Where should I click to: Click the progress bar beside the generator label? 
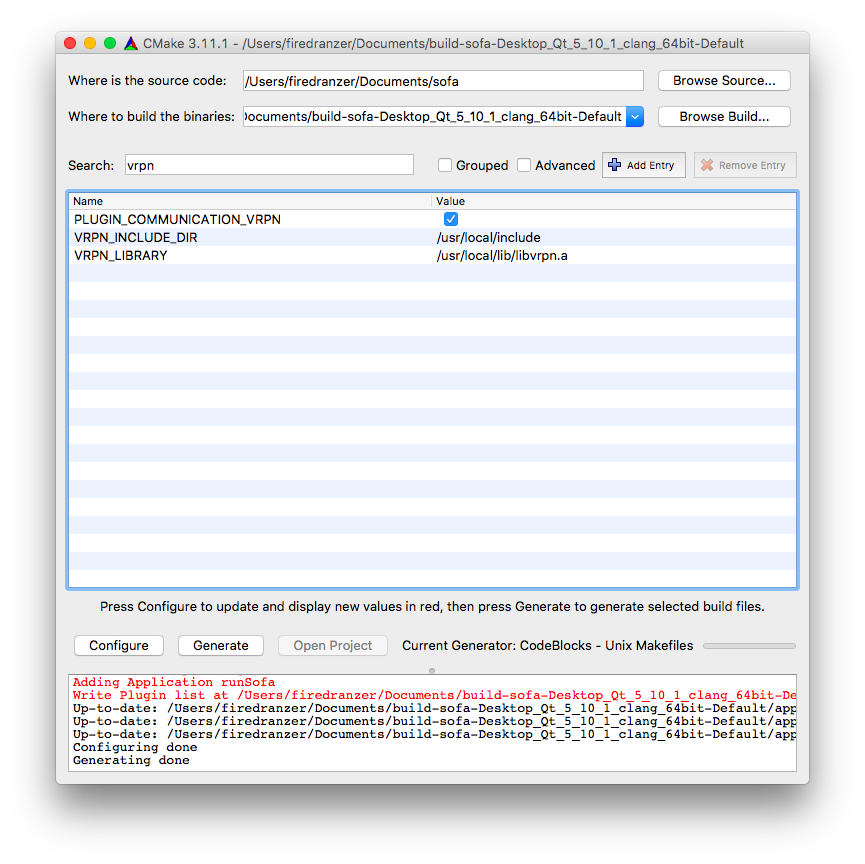(749, 646)
